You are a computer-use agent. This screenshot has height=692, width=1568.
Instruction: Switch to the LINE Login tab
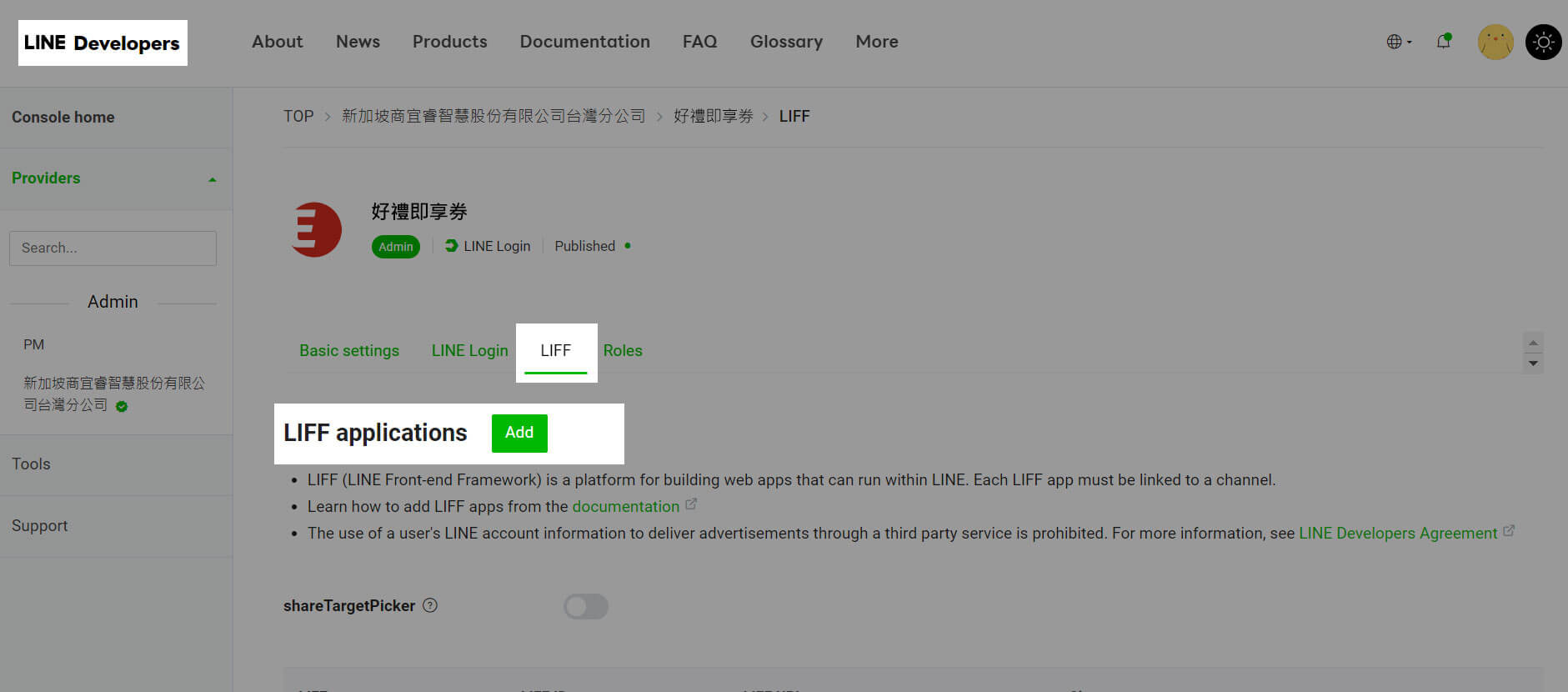(470, 351)
